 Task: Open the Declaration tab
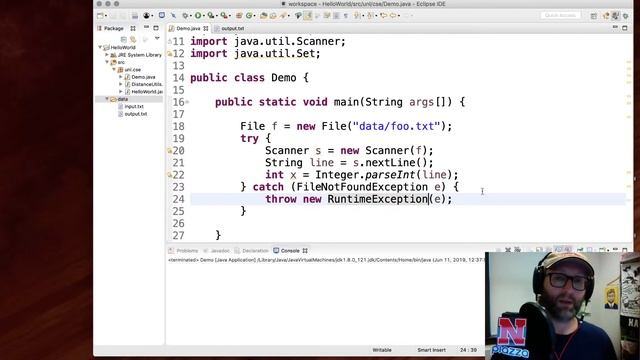[252, 251]
